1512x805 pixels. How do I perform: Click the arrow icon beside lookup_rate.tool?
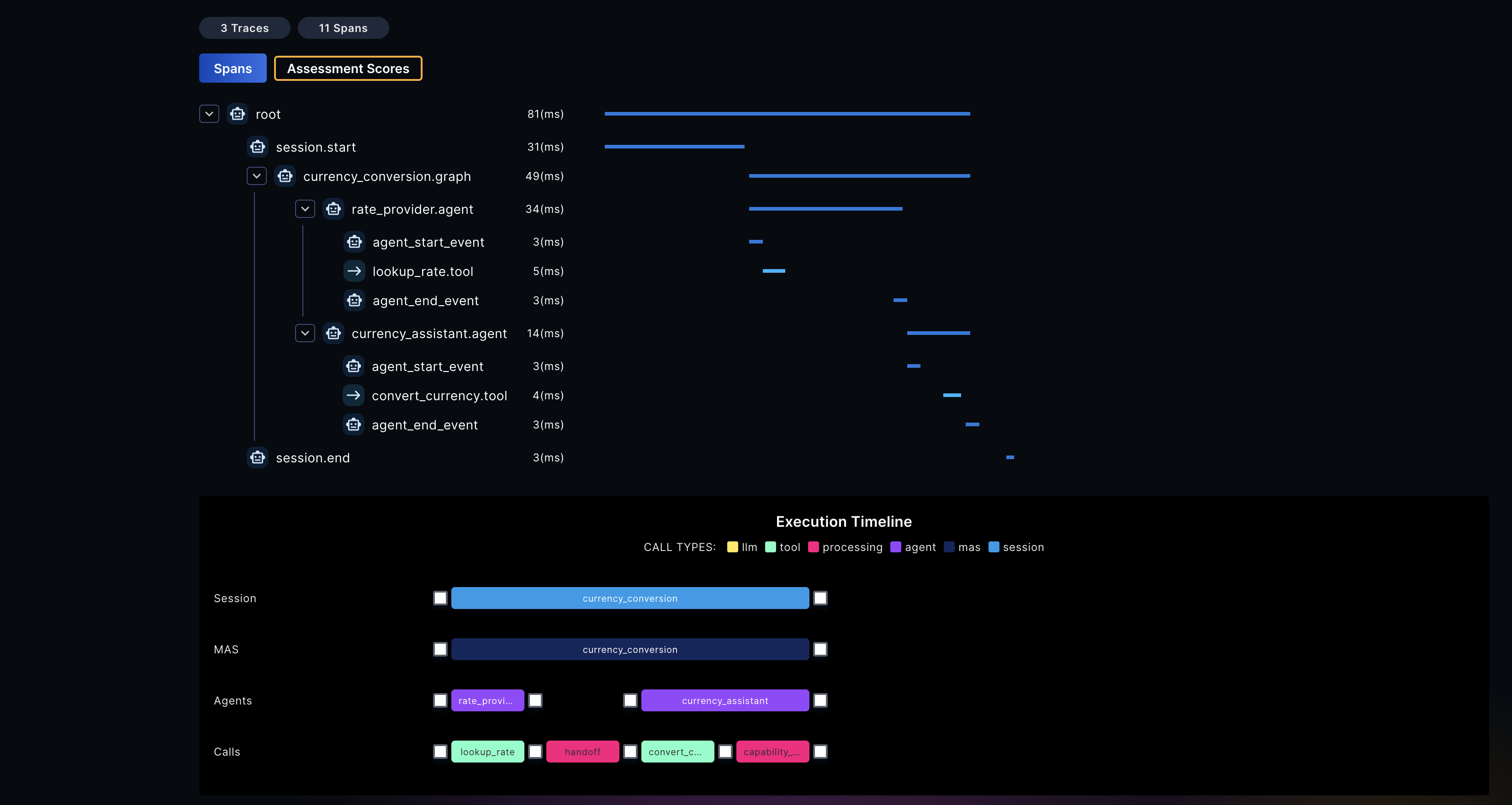point(354,271)
